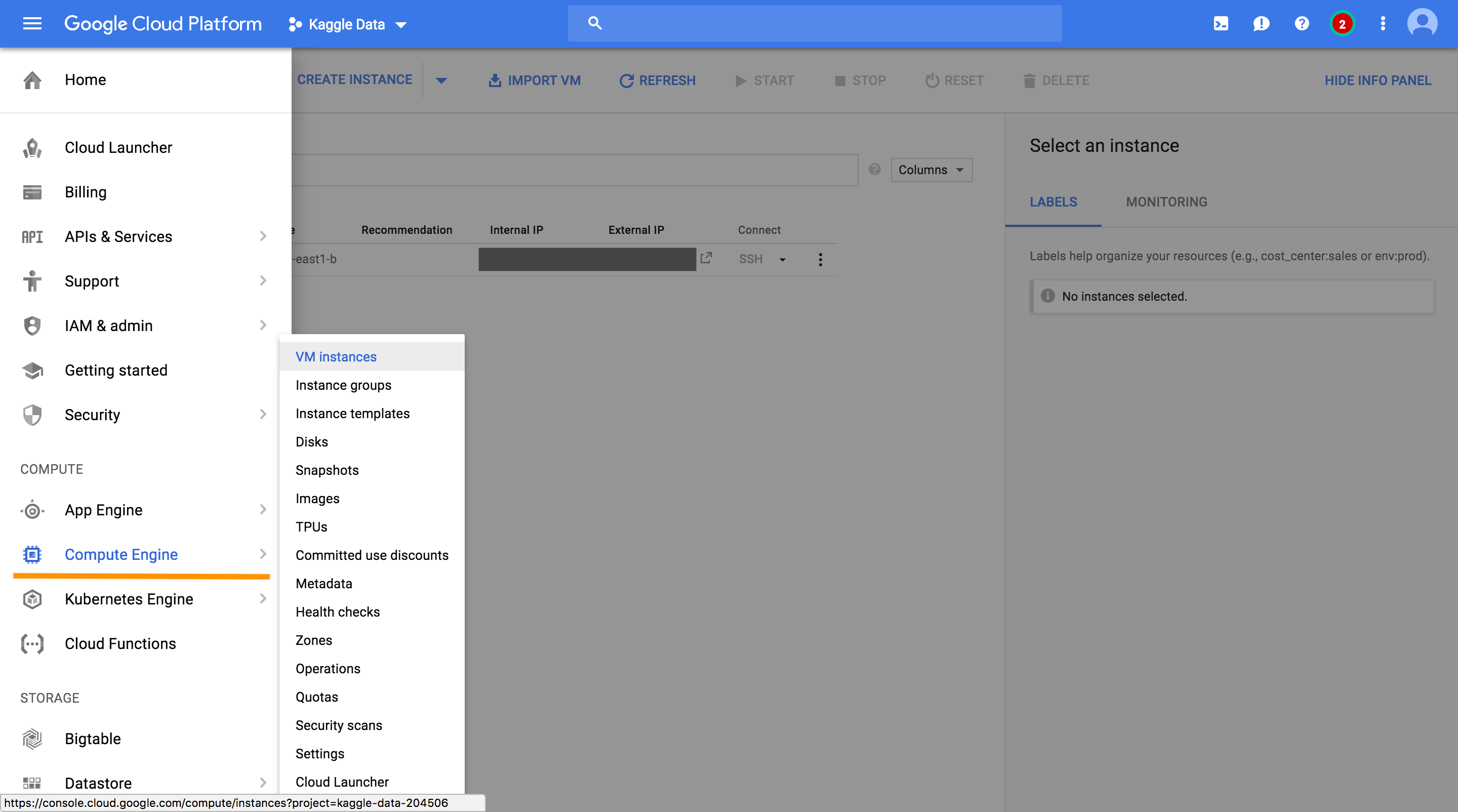The height and width of the screenshot is (812, 1458).
Task: Click the Google Cloud Platform logo
Action: click(163, 24)
